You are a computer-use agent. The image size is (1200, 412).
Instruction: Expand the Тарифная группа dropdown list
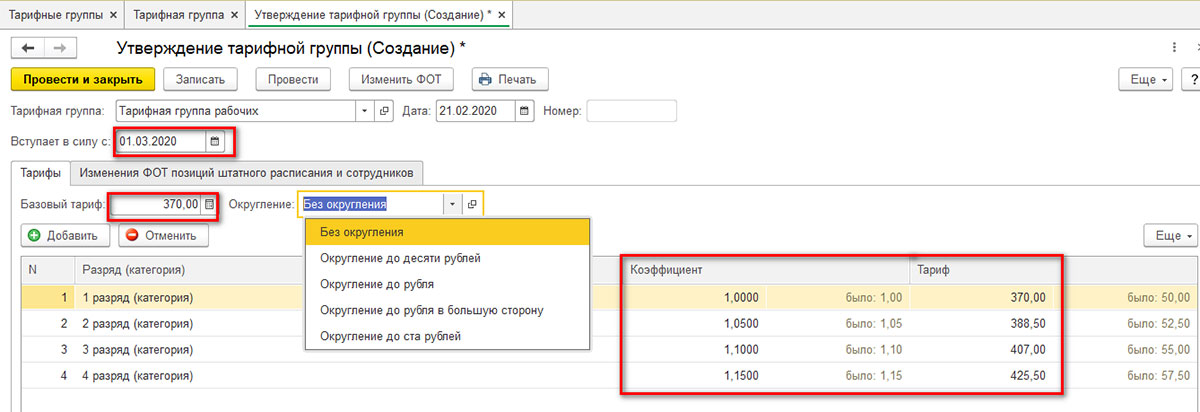[365, 111]
